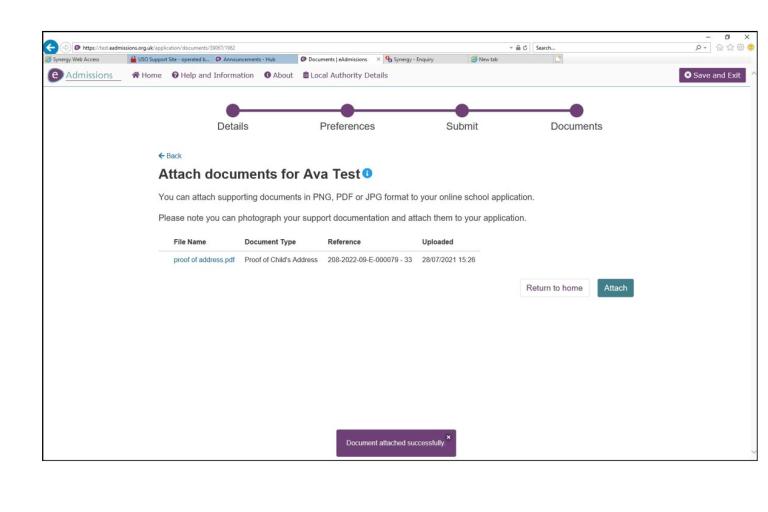This screenshot has height=512, width=768.
Task: Click the Return to home button
Action: 554,288
